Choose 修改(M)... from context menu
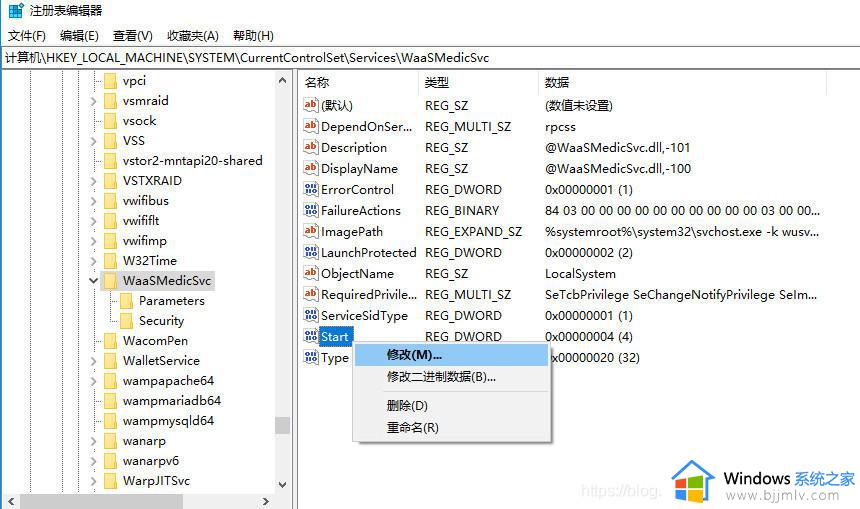This screenshot has width=860, height=509. (451, 355)
